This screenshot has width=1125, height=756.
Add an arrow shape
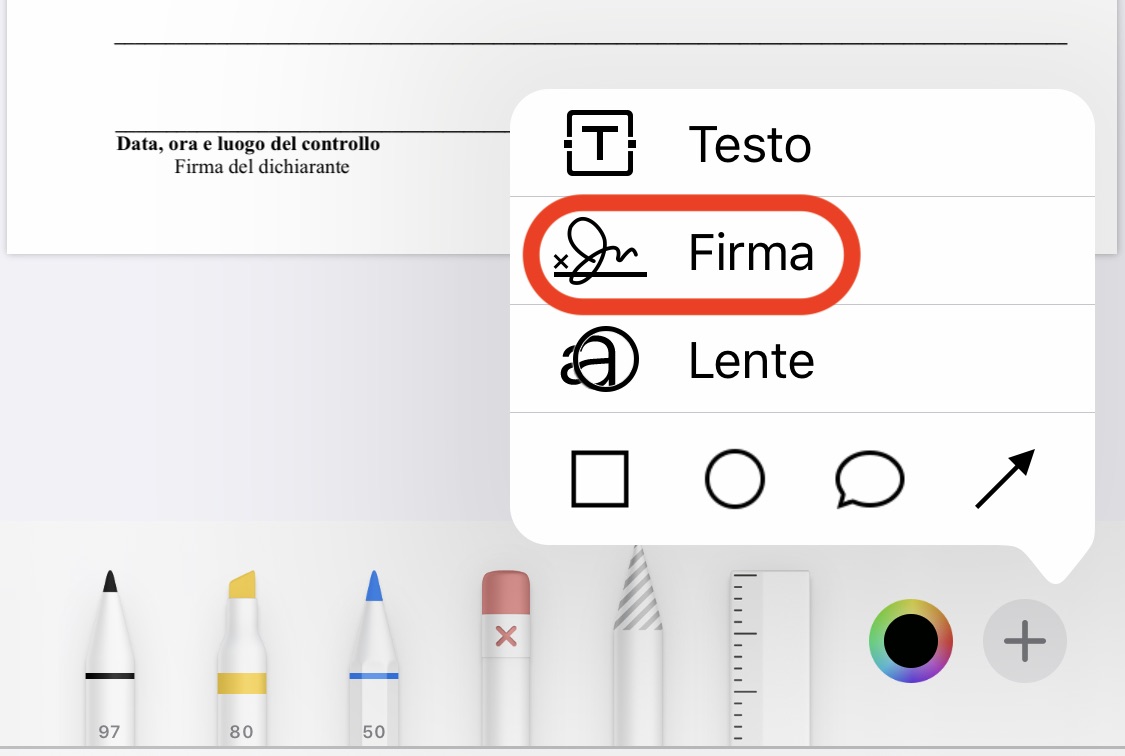click(1004, 479)
